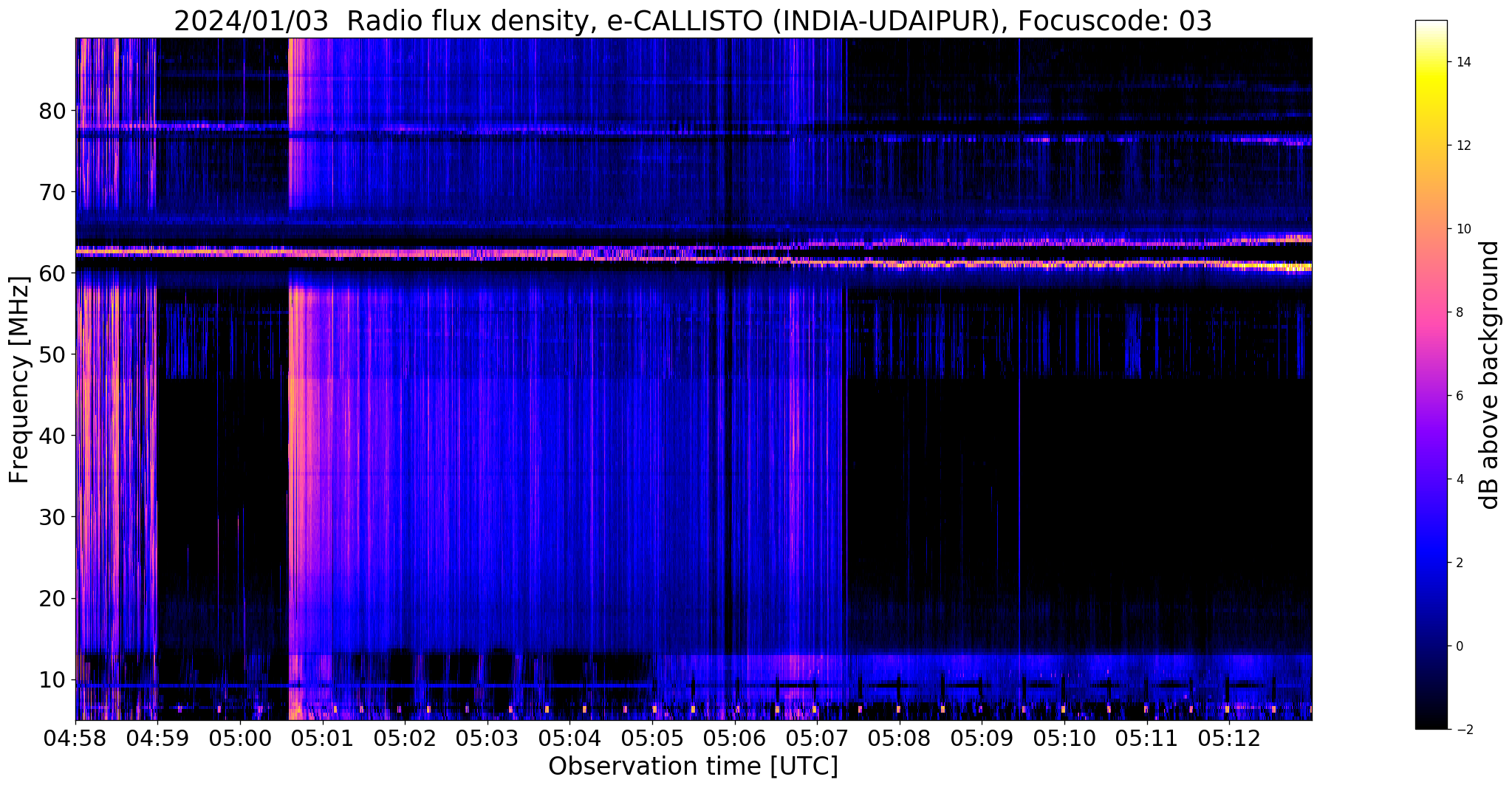
Task: Click the 05:12 time tick label
Action: [x=1230, y=738]
